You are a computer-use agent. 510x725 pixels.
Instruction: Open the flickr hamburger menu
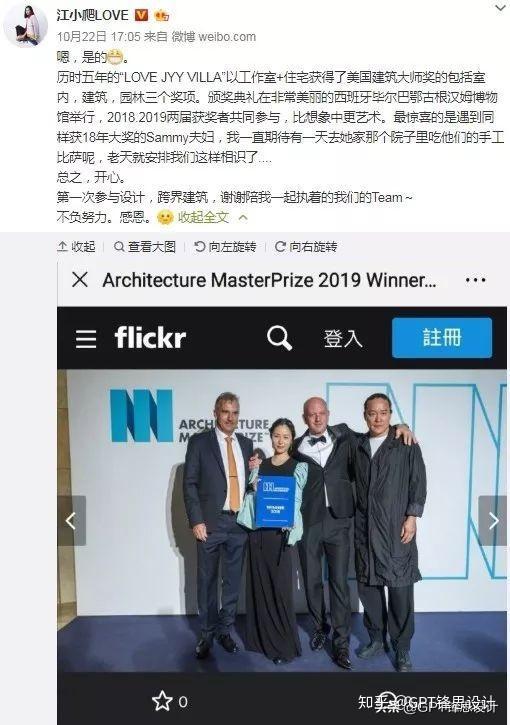(x=86, y=338)
